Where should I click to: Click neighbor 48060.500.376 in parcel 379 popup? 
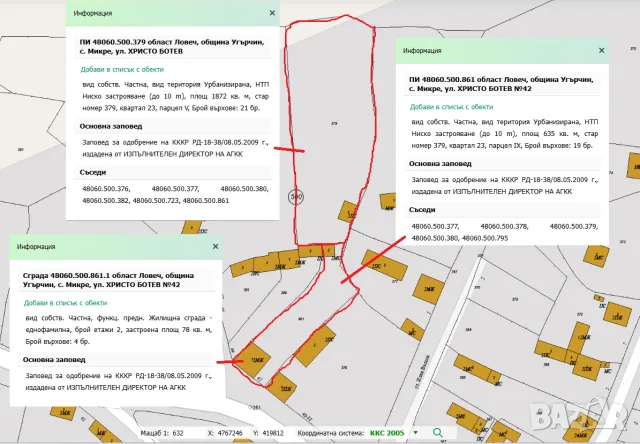point(106,189)
